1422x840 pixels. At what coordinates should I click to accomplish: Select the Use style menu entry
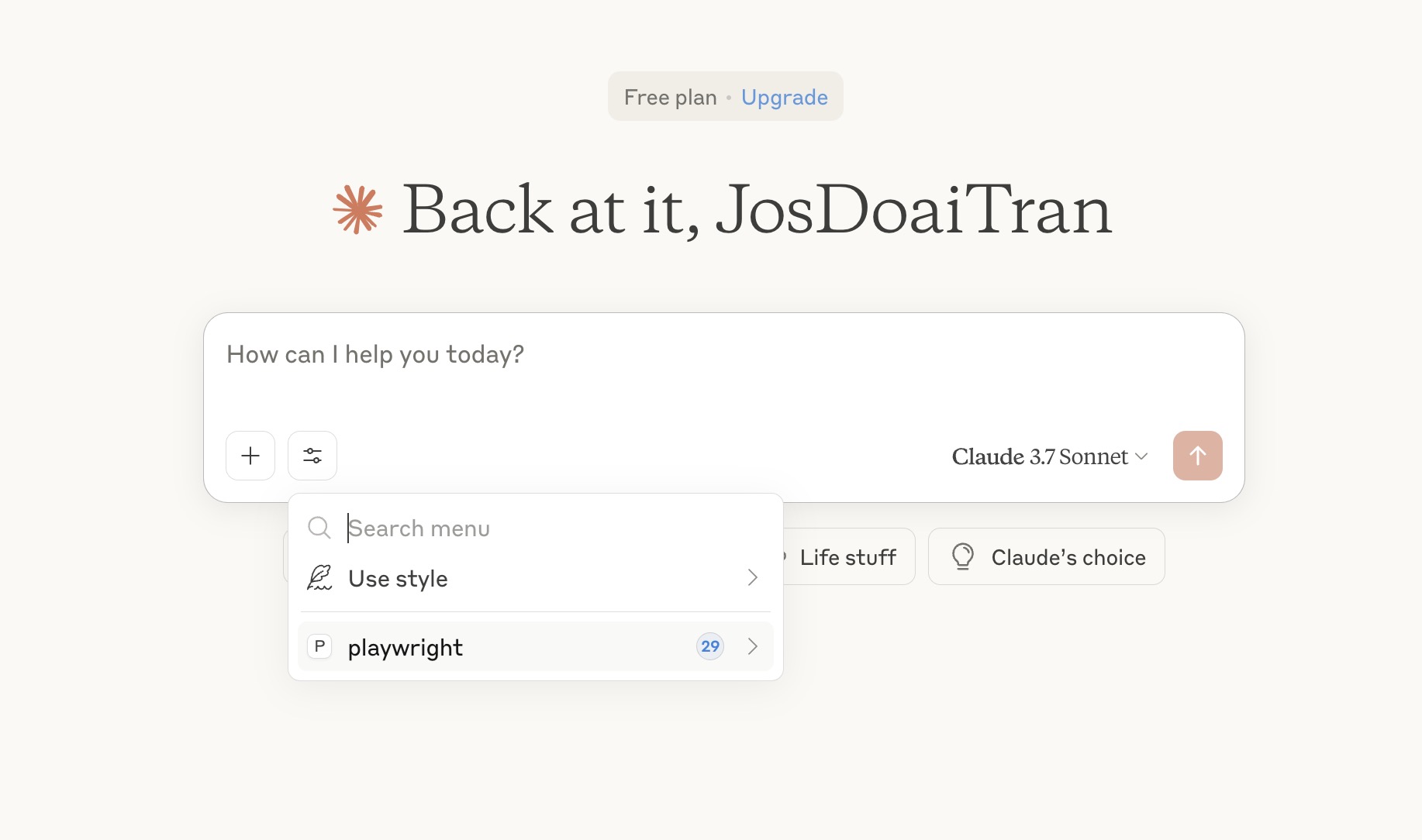536,578
